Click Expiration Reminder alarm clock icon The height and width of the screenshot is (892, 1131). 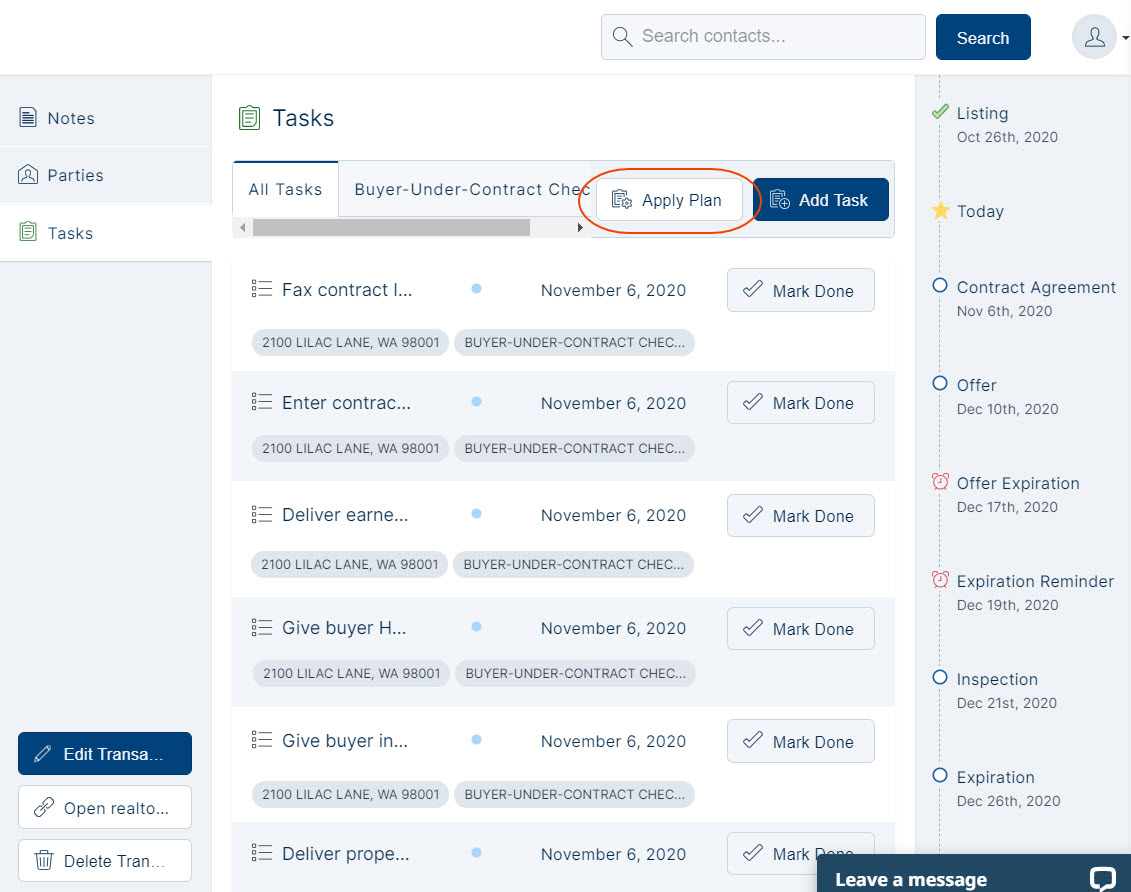pos(940,580)
